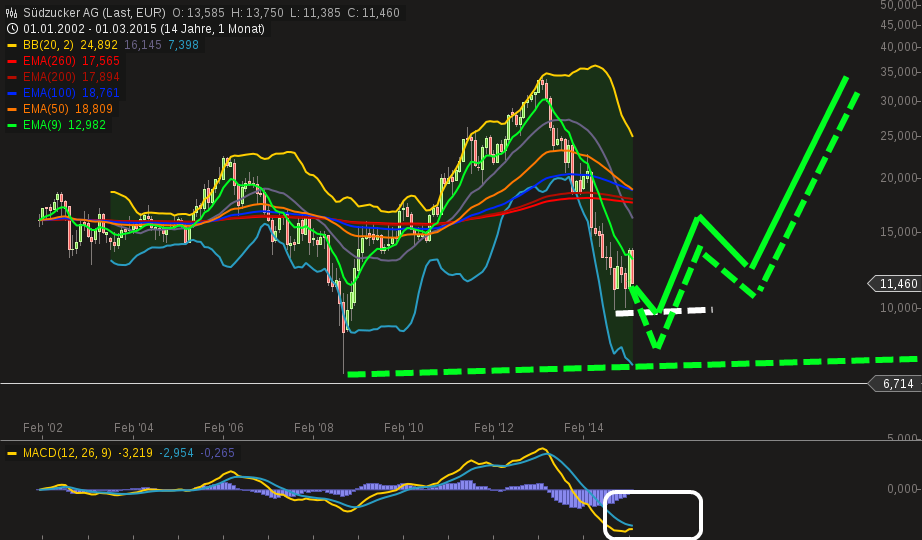Click the date range 01.01.2002 - 01.03.2015
The width and height of the screenshot is (922, 540).
90,29
